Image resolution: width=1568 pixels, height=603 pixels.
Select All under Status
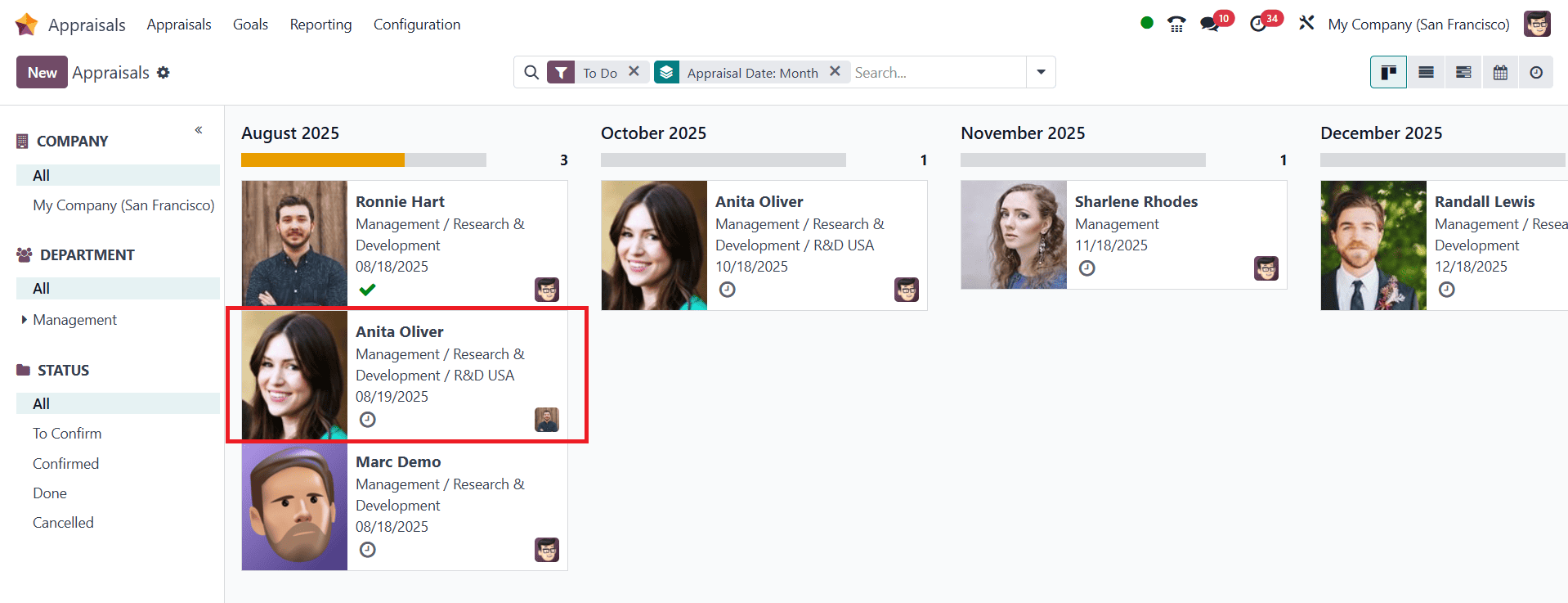pos(118,403)
